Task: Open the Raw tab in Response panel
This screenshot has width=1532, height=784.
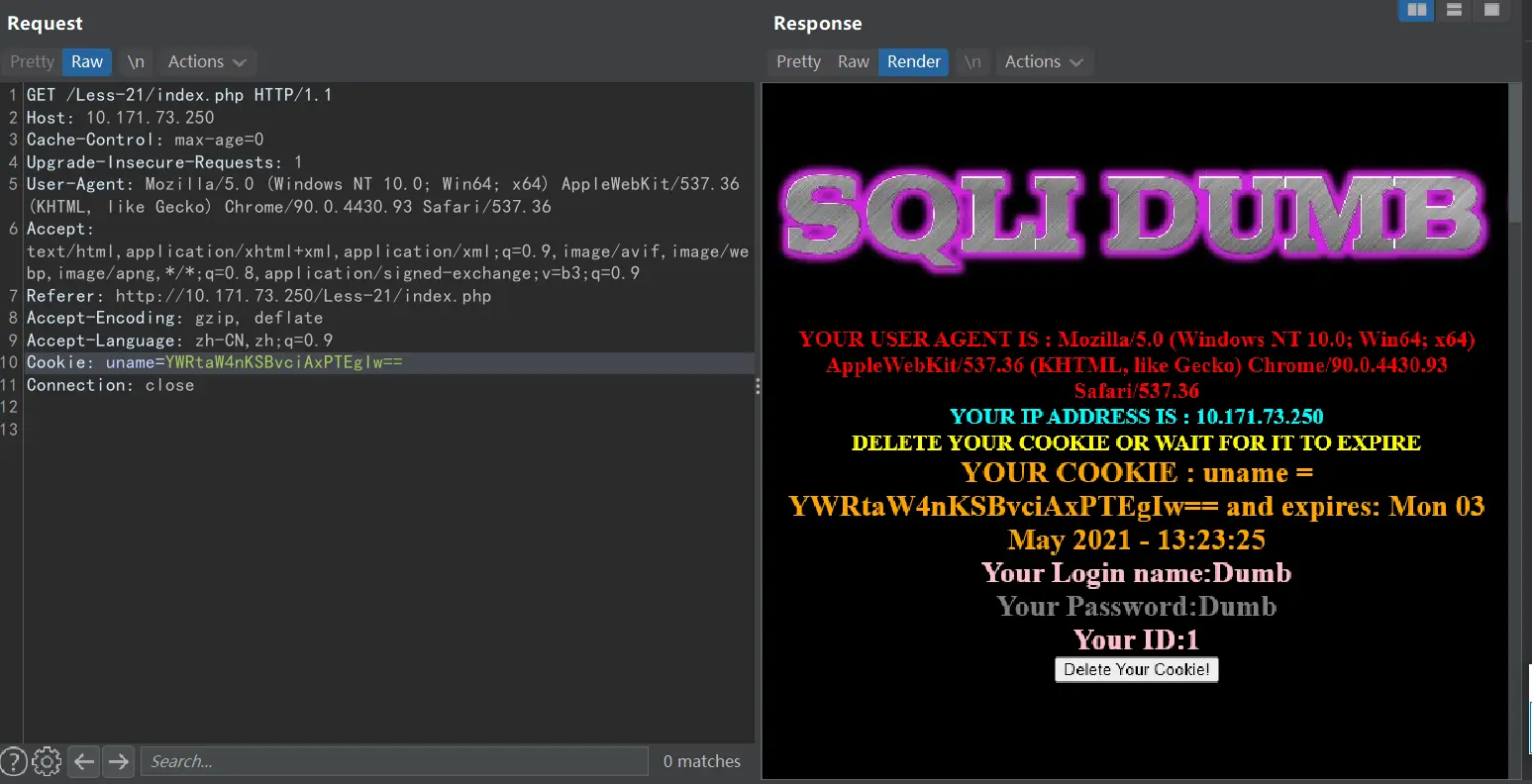Action: click(x=853, y=61)
